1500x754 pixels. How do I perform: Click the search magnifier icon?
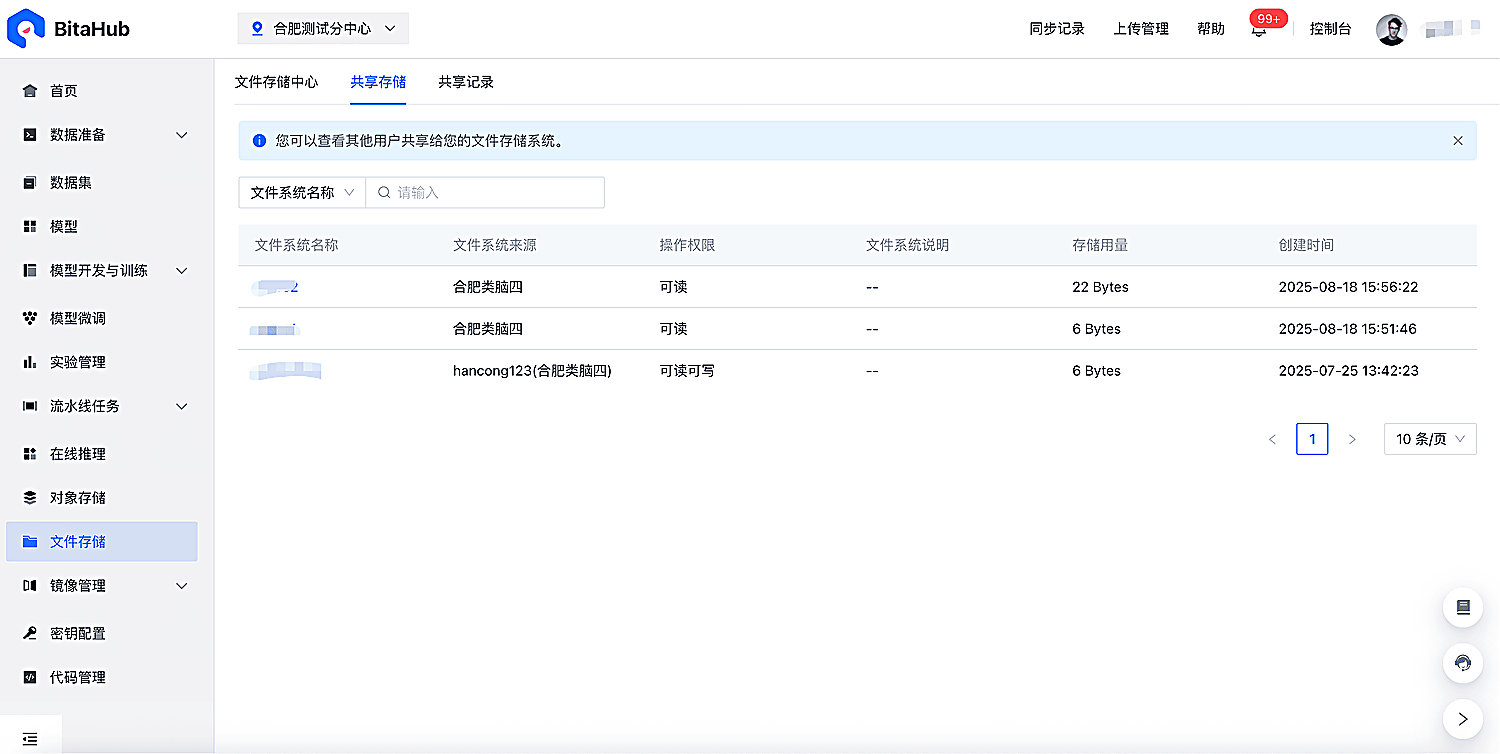384,192
